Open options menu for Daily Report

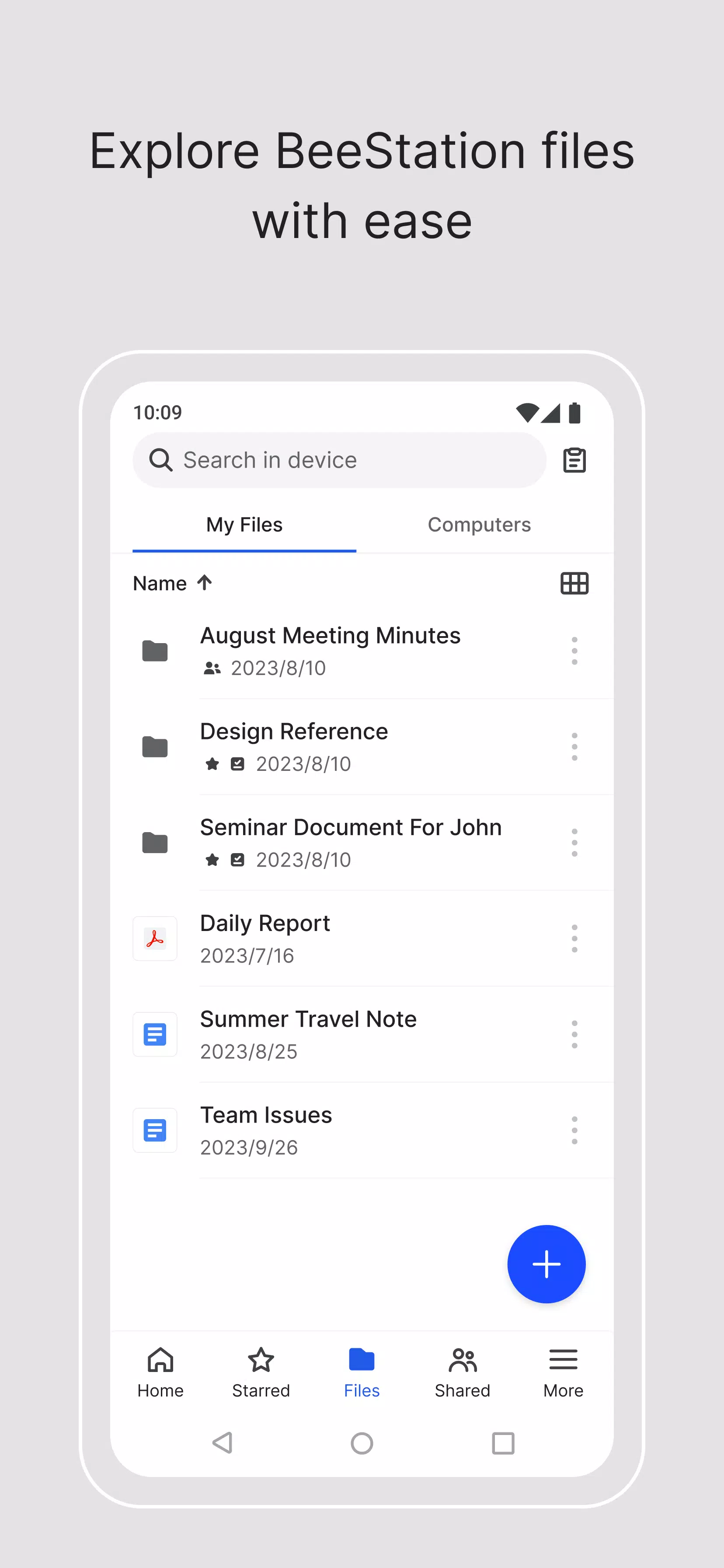click(x=574, y=938)
